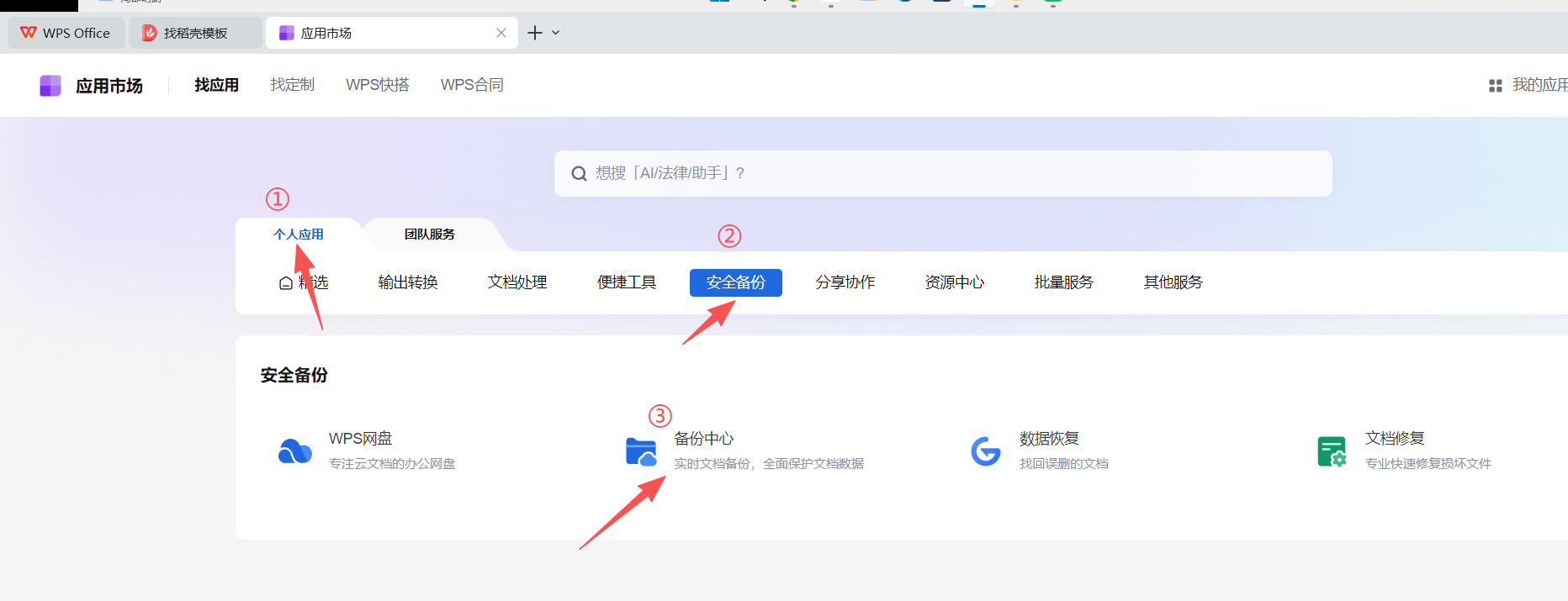Open the WPS合同 navigation item
This screenshot has height=601, width=1568.
click(472, 85)
